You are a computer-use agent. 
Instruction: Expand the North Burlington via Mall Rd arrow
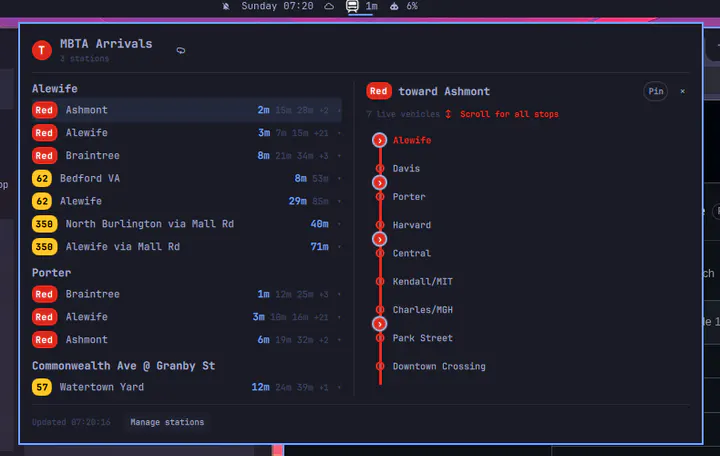pos(339,224)
